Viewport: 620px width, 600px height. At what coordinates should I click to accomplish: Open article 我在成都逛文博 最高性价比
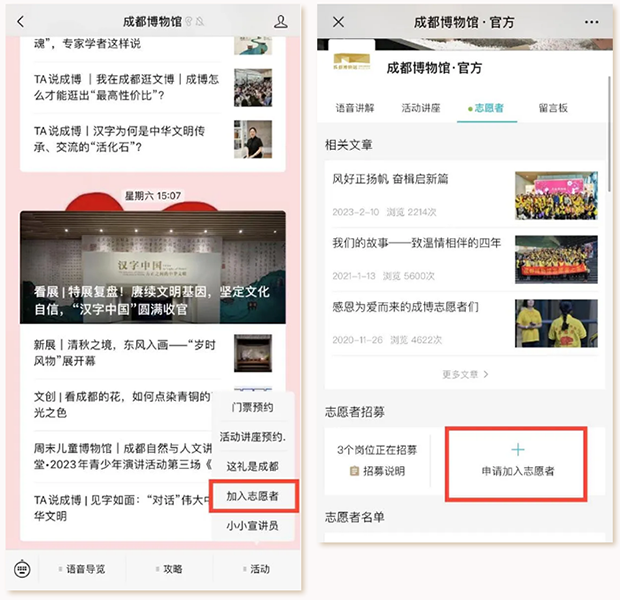click(x=153, y=87)
